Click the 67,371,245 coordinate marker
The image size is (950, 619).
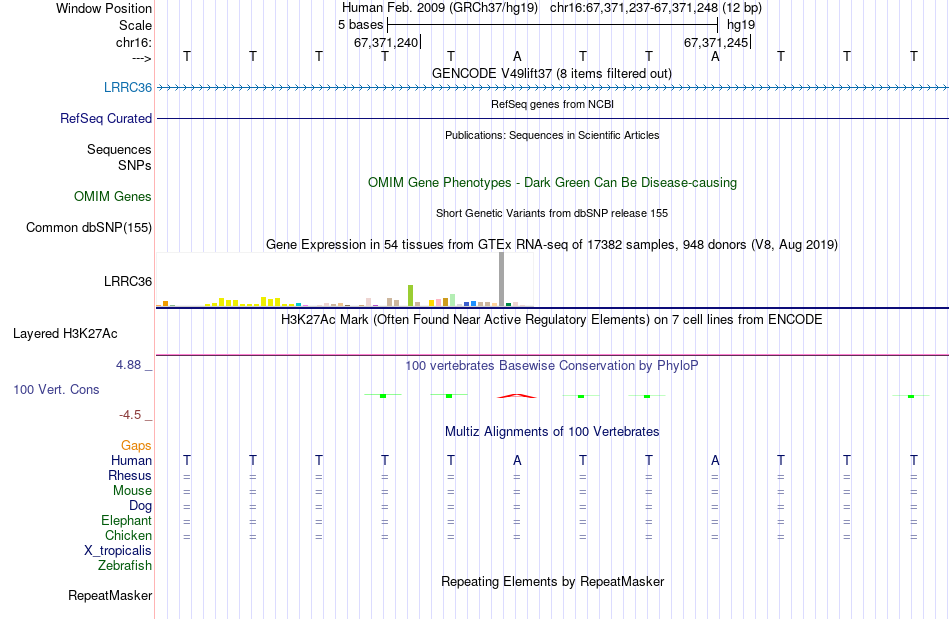(717, 42)
